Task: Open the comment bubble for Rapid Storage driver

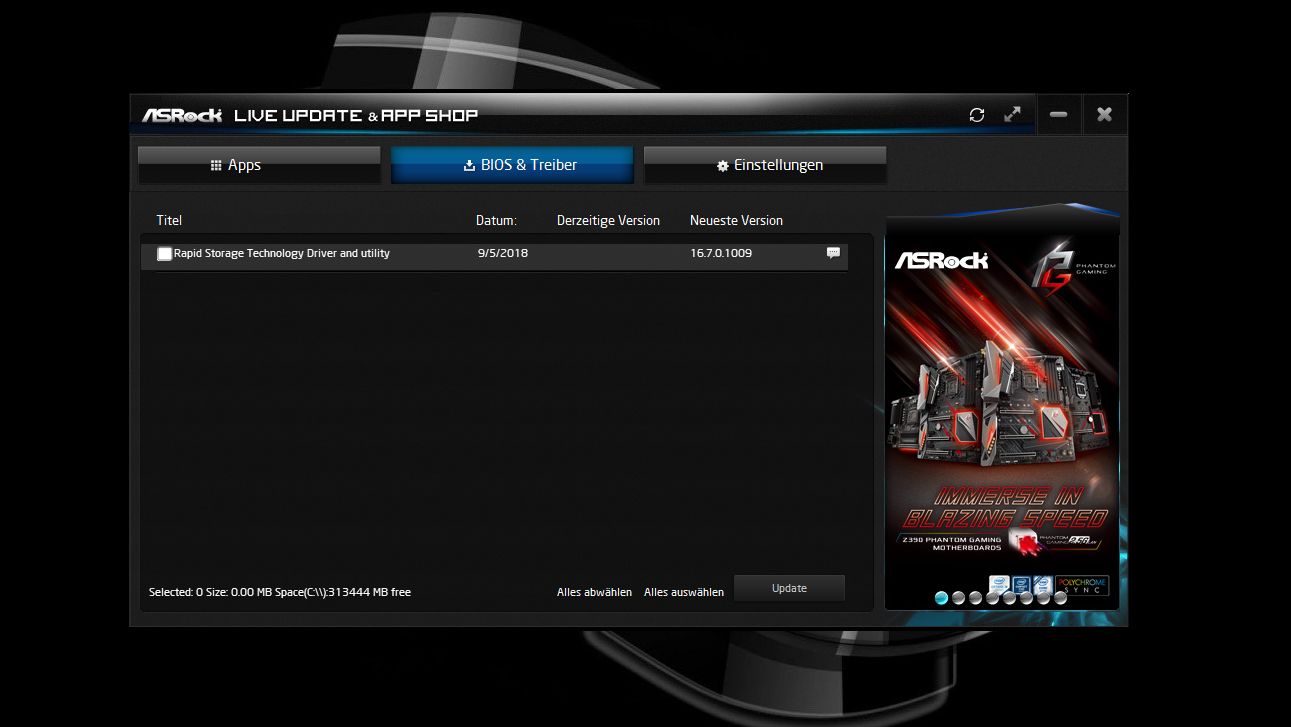Action: point(833,253)
